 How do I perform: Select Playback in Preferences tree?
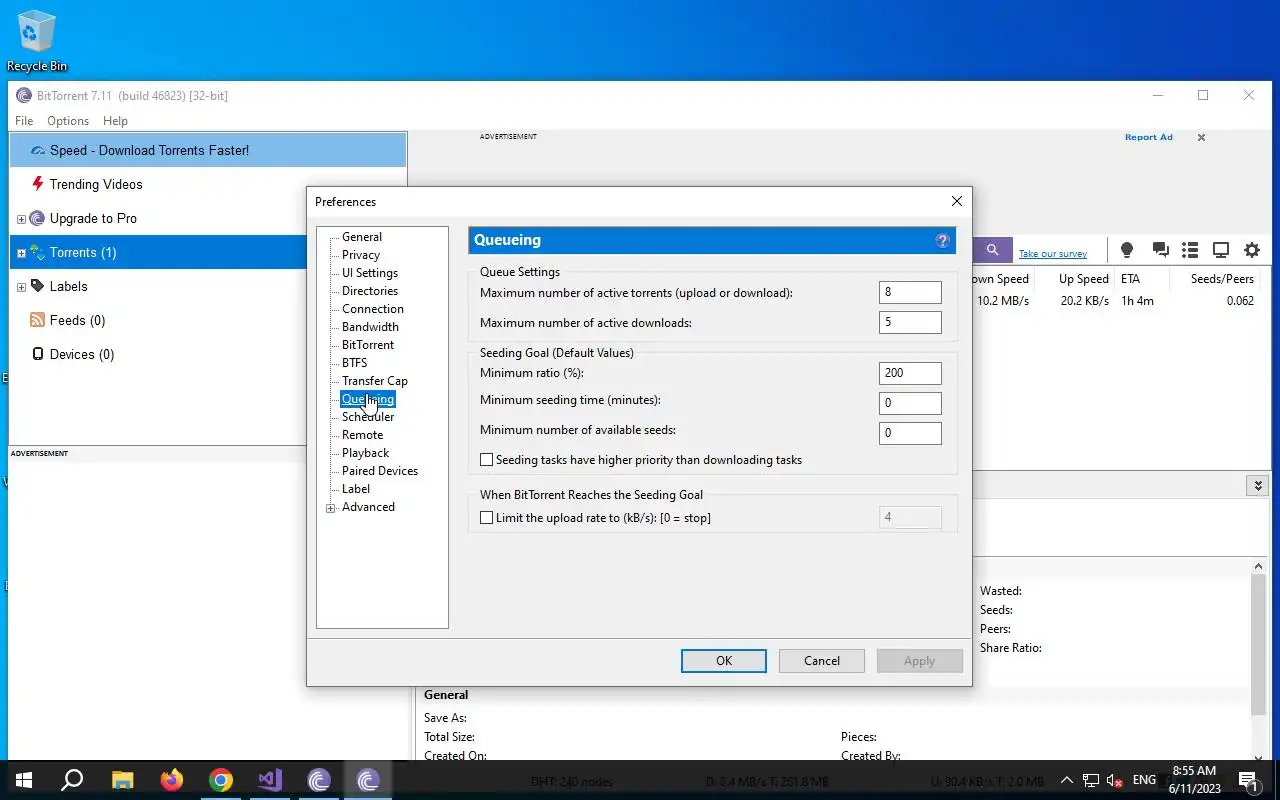[x=365, y=453]
